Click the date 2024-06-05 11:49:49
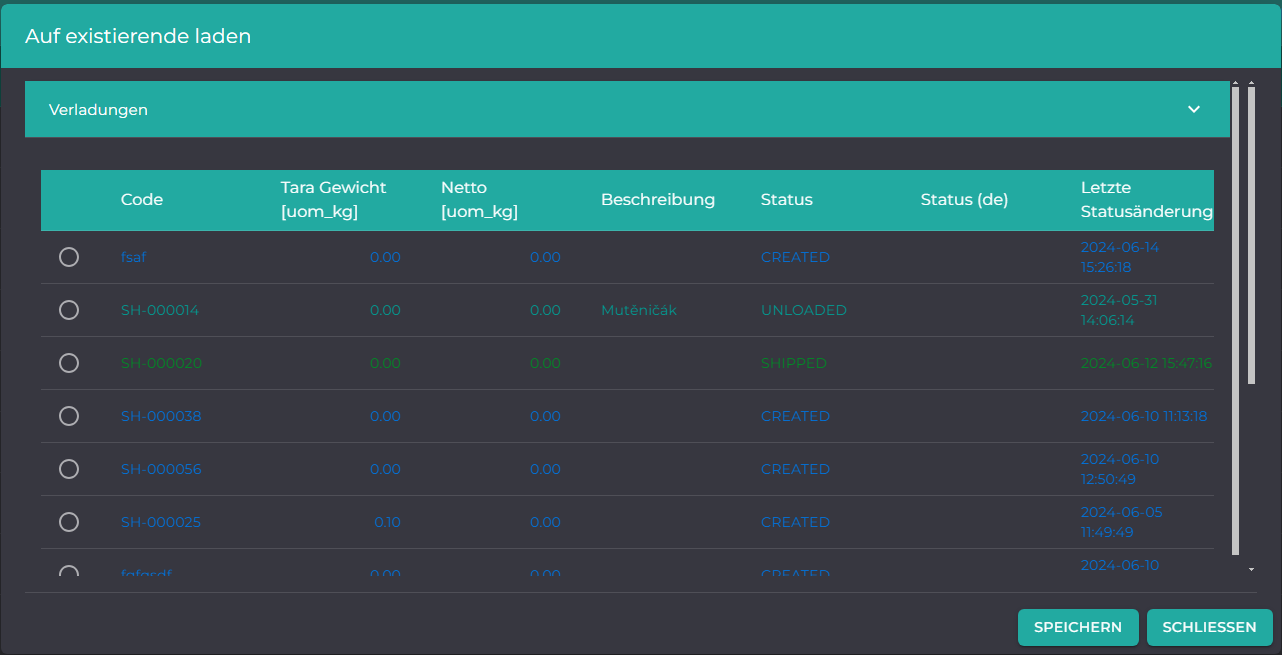This screenshot has height=655, width=1282. tap(1120, 522)
